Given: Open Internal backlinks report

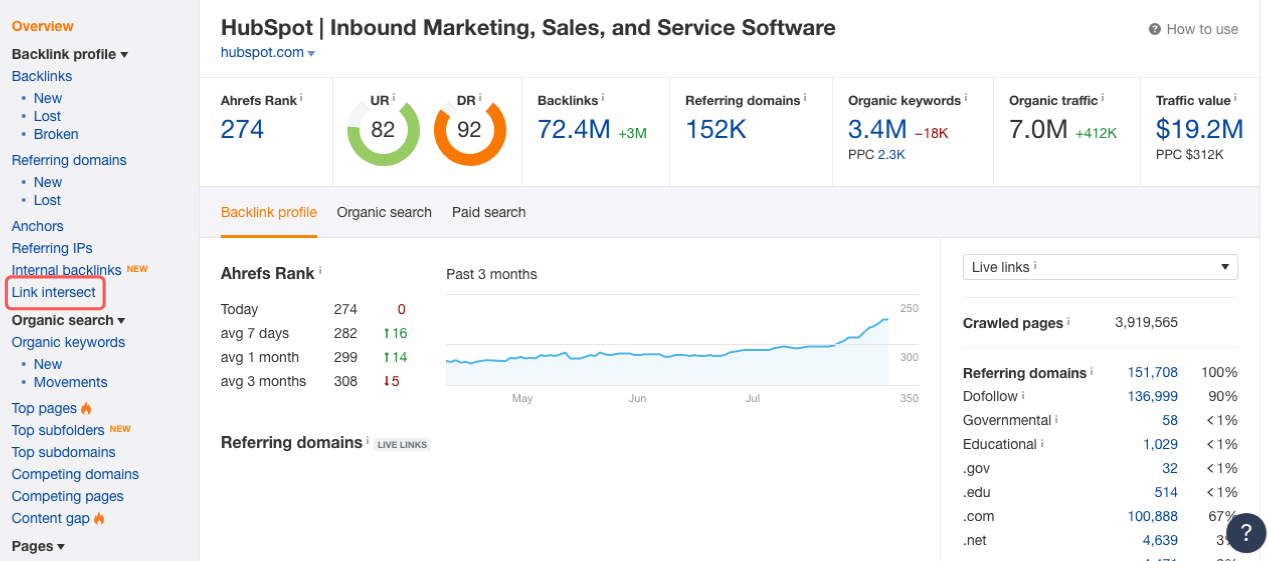Looking at the screenshot, I should pos(67,270).
